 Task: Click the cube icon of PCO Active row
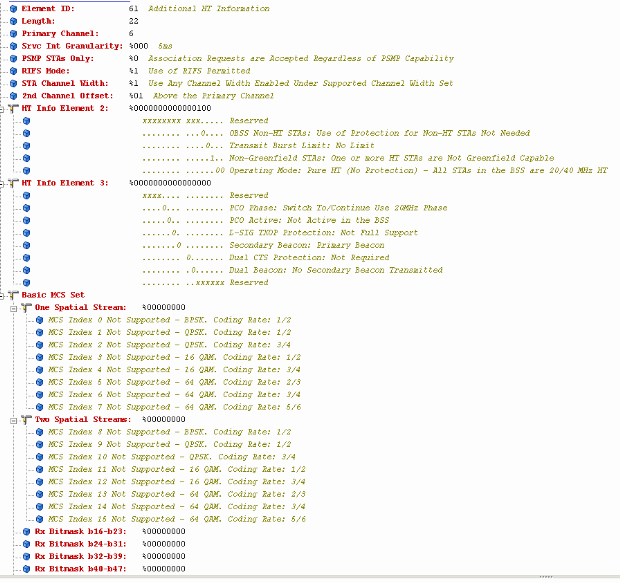(x=26, y=221)
